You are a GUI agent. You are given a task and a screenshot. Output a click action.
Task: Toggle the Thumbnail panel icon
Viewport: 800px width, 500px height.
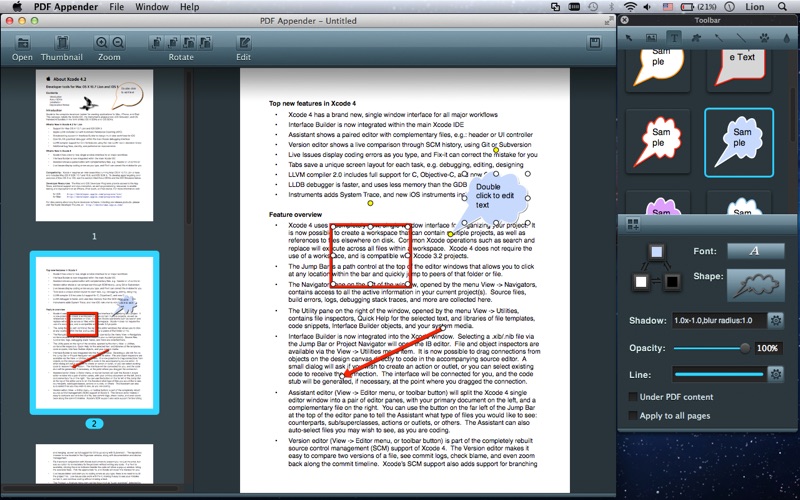[62, 43]
